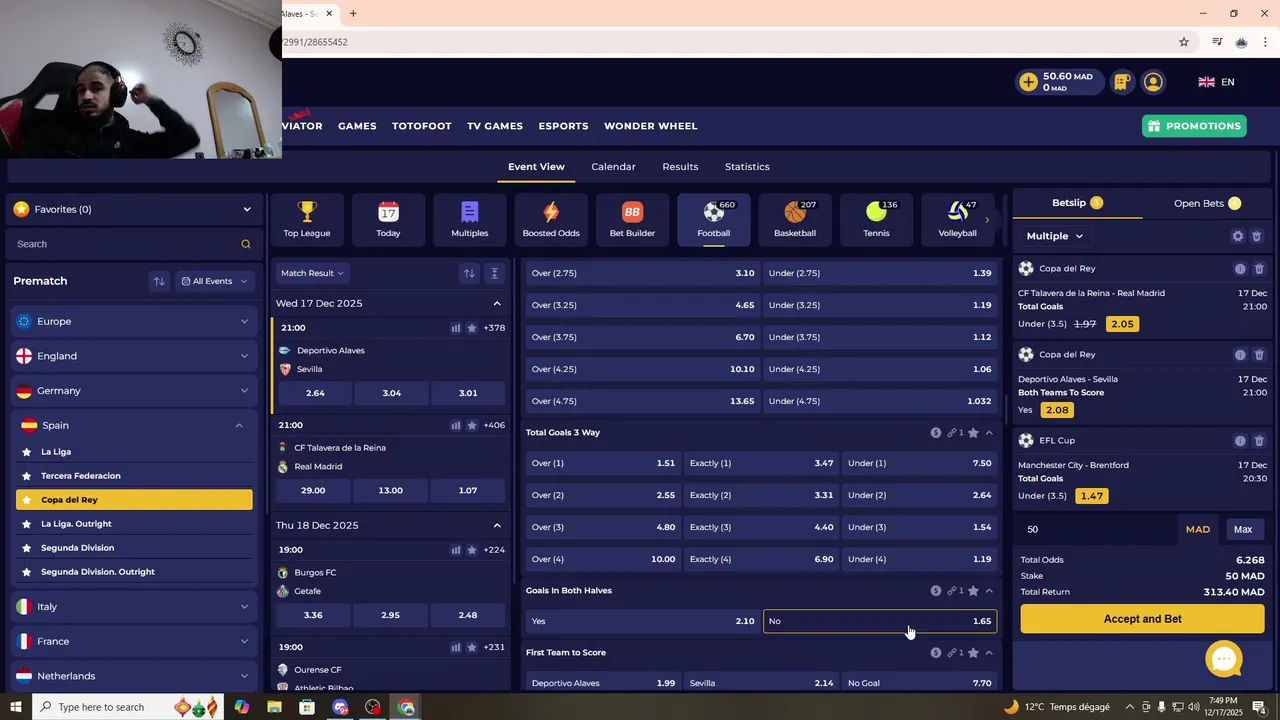Select the Tennis sport icon
This screenshot has width=1280, height=720.
coord(876,219)
